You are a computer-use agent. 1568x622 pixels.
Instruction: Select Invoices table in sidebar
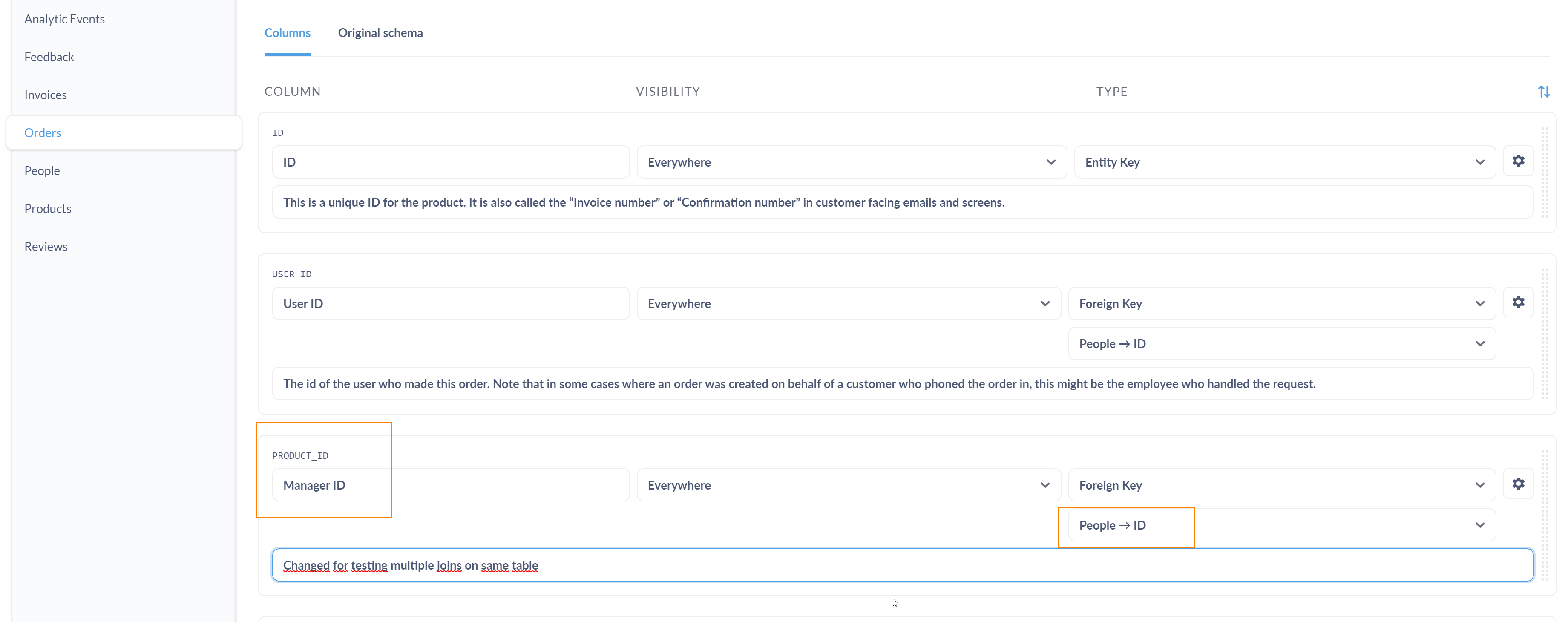pyautogui.click(x=46, y=95)
